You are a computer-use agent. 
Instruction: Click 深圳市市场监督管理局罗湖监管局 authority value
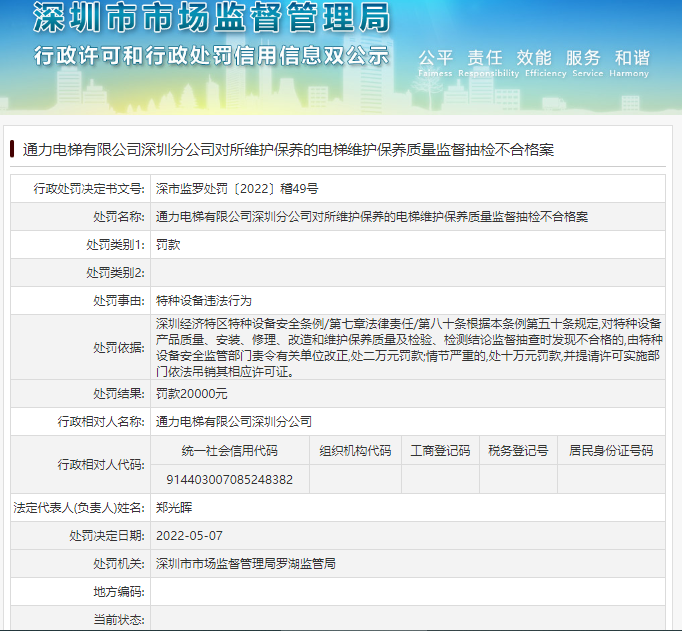click(x=246, y=564)
